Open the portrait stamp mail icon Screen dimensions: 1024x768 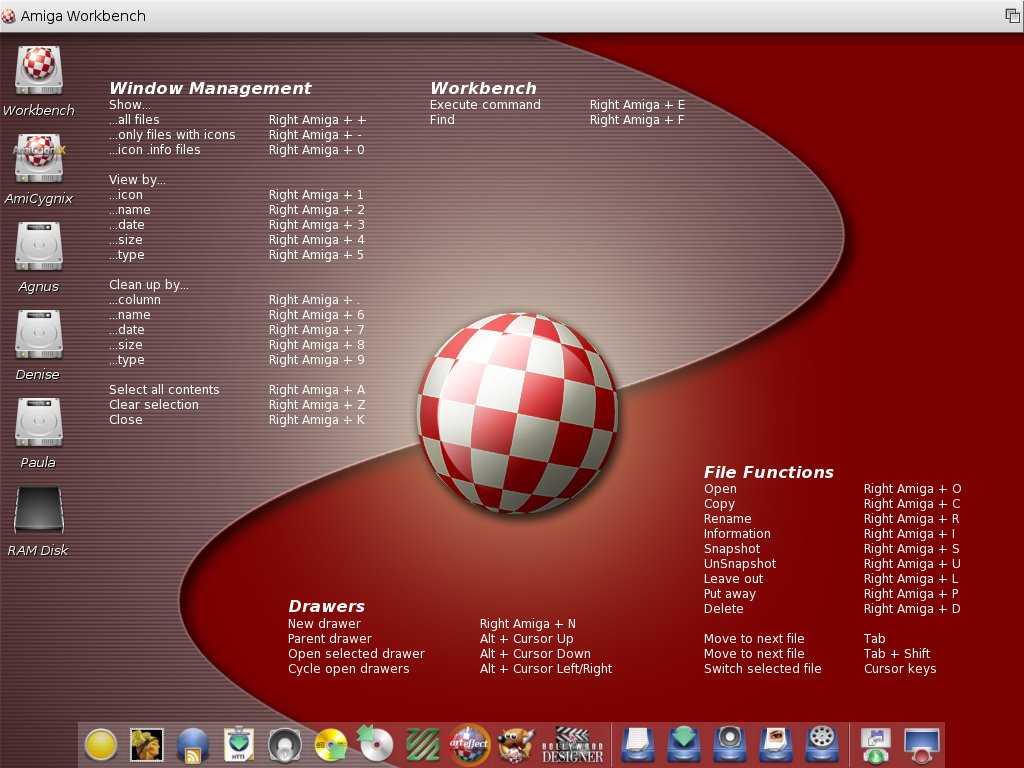(147, 745)
